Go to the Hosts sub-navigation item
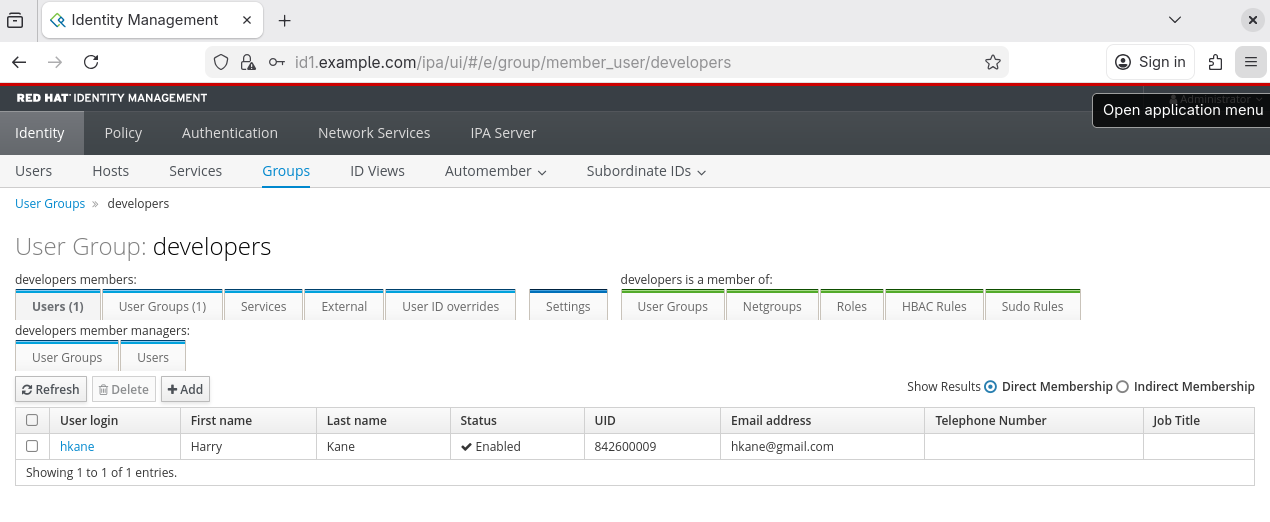Image resolution: width=1270 pixels, height=522 pixels. [111, 171]
